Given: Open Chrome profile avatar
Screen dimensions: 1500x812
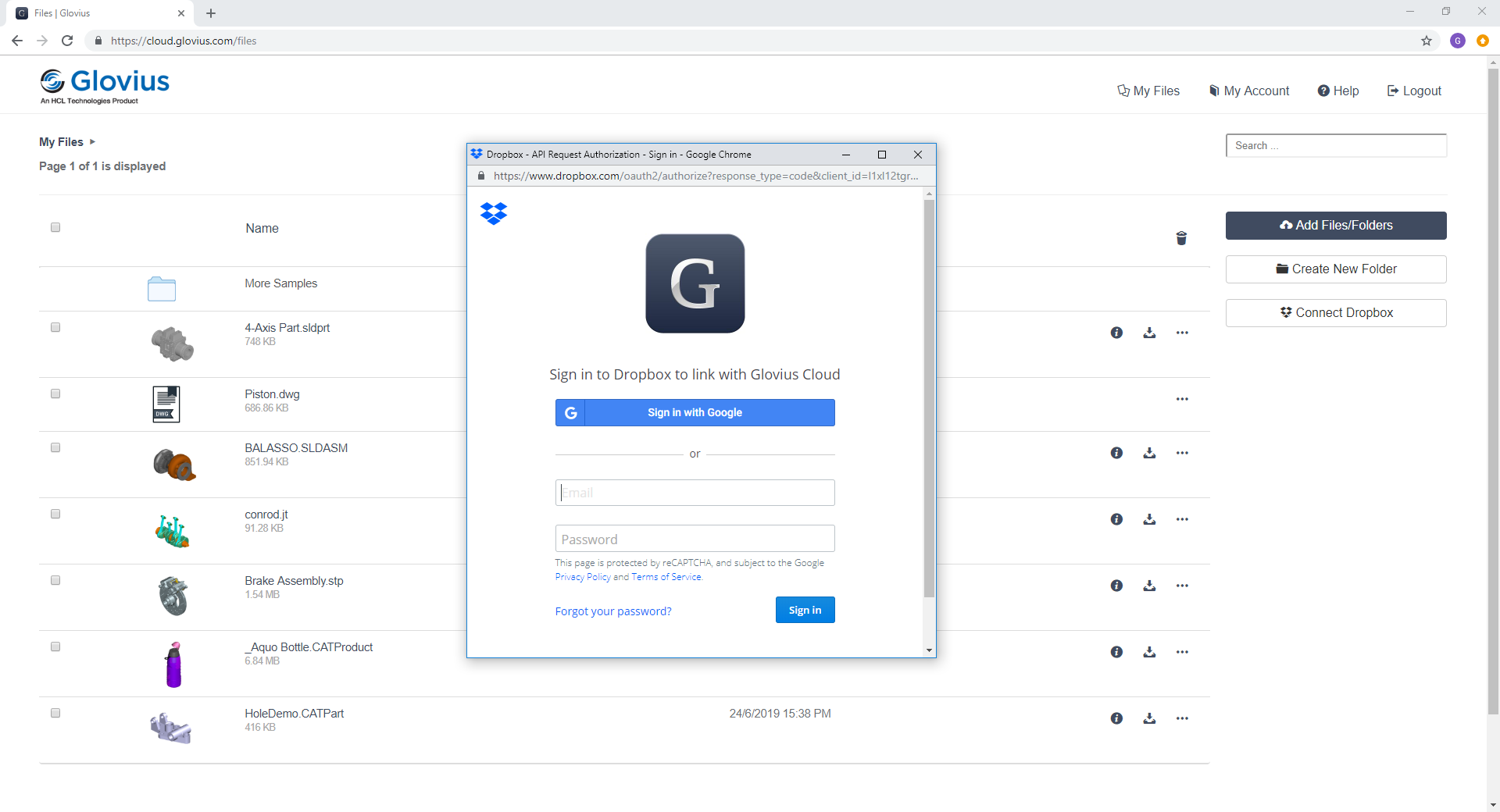Looking at the screenshot, I should tap(1458, 41).
